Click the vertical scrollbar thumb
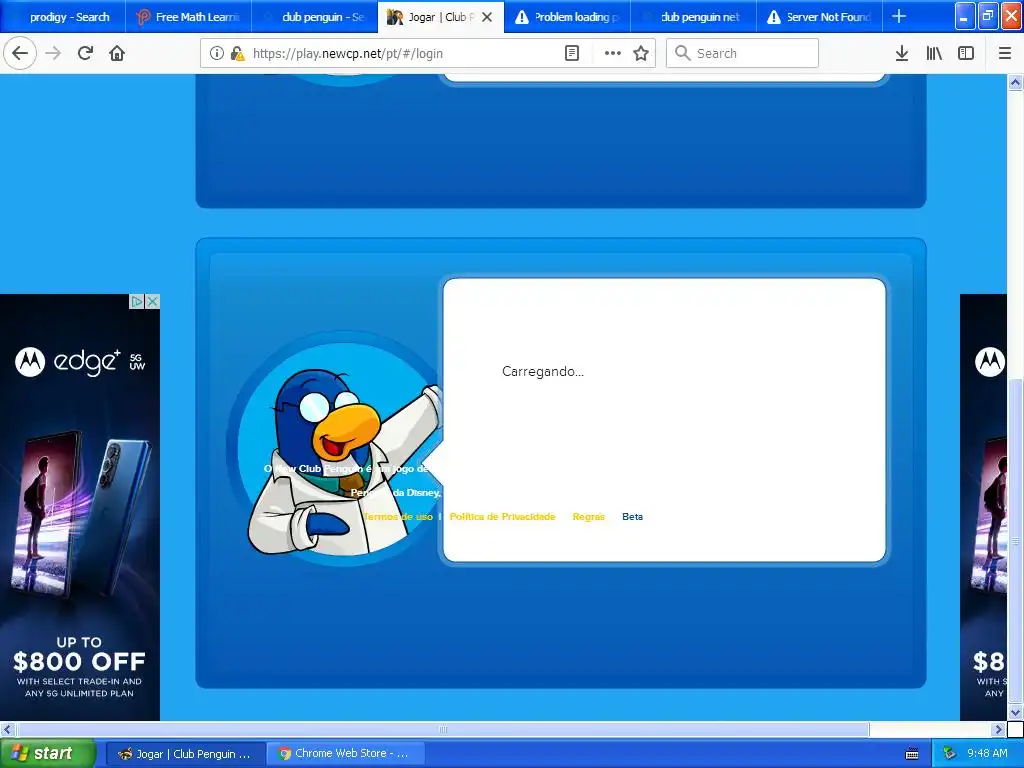 (x=1015, y=541)
